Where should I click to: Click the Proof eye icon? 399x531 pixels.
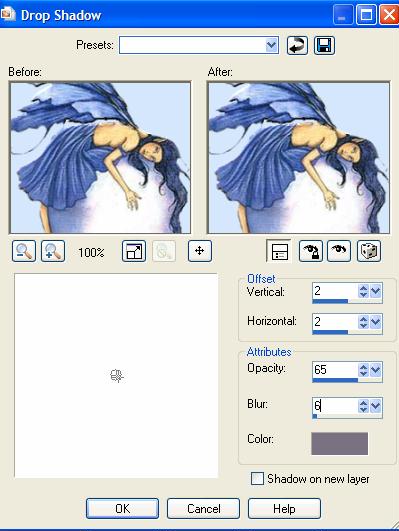pos(339,251)
